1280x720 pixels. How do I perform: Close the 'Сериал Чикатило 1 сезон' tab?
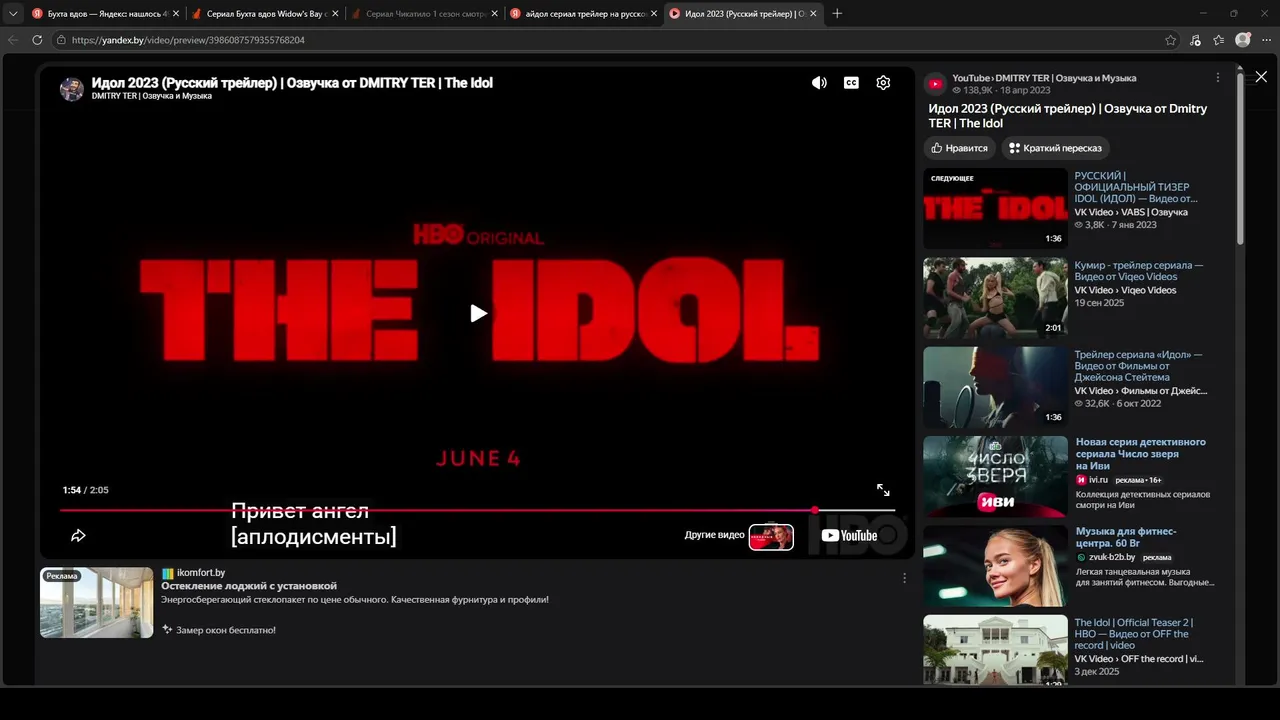494,14
